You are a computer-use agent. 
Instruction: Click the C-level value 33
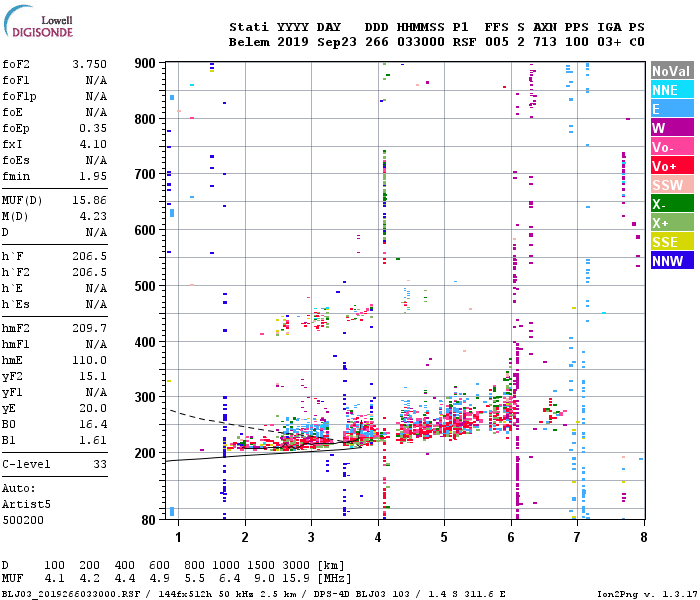pos(100,464)
